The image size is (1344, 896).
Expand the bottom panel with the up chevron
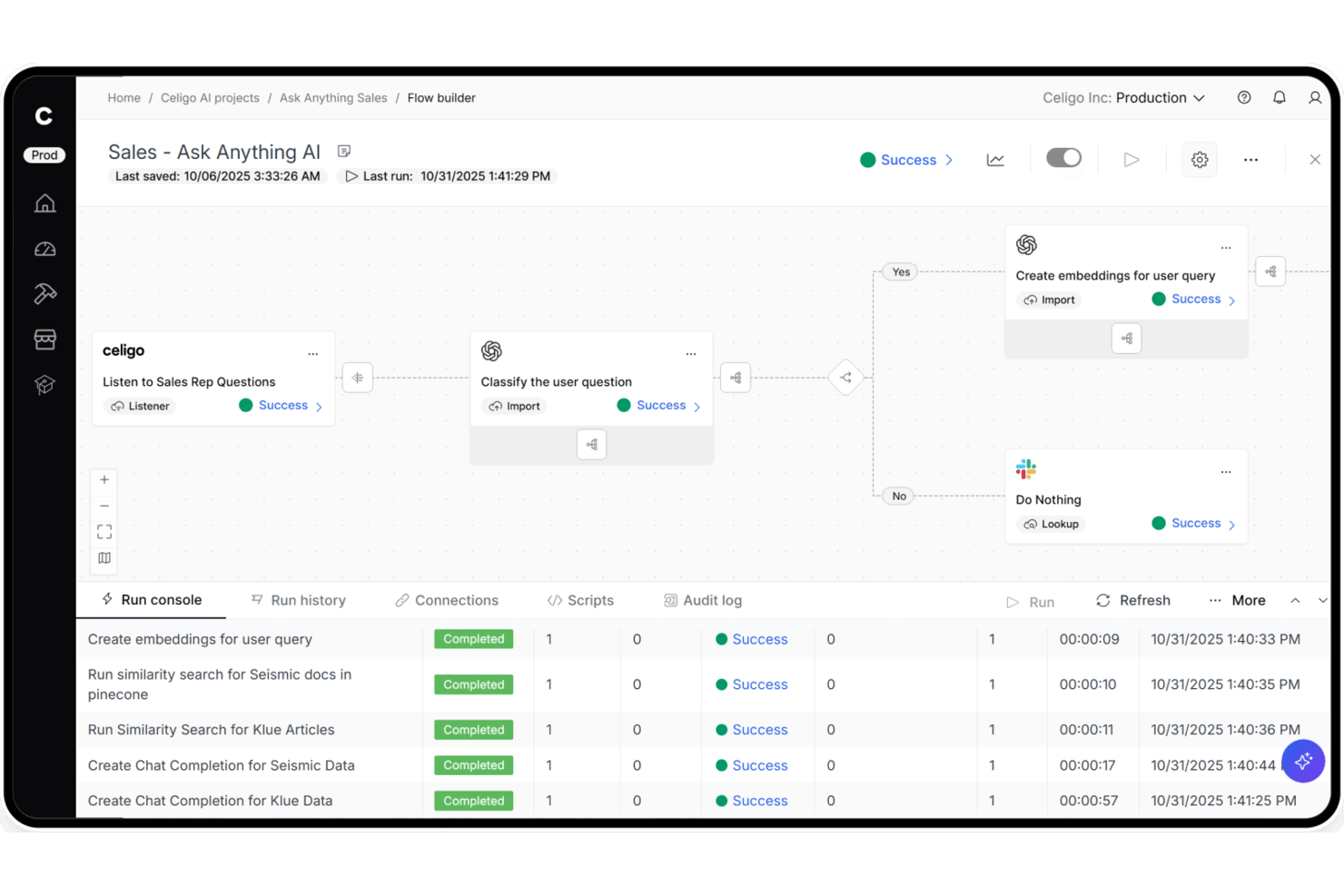(1296, 601)
